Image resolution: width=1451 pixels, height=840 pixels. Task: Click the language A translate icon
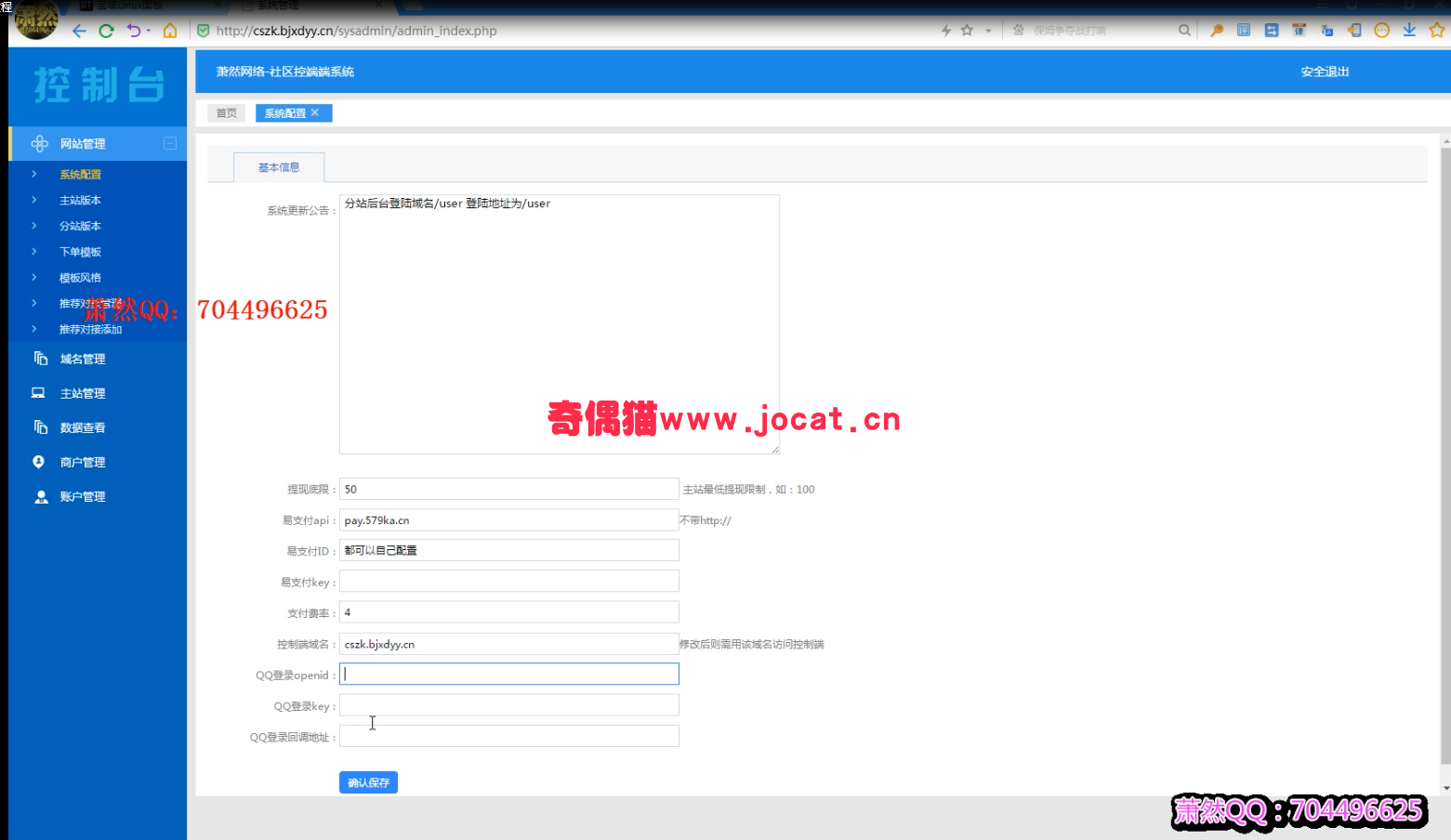[1327, 31]
